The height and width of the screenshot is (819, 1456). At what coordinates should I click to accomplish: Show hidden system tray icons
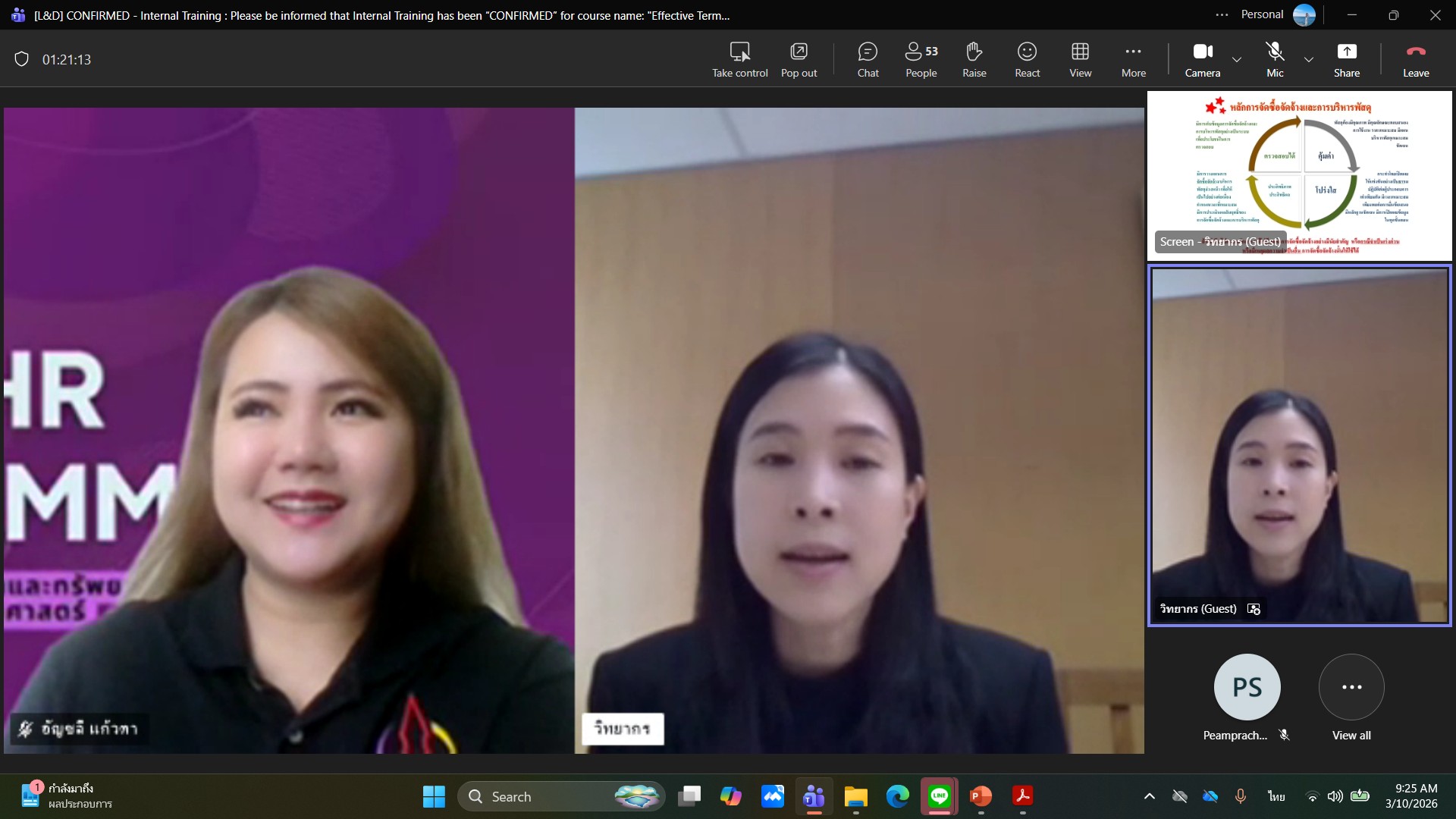point(1150,796)
